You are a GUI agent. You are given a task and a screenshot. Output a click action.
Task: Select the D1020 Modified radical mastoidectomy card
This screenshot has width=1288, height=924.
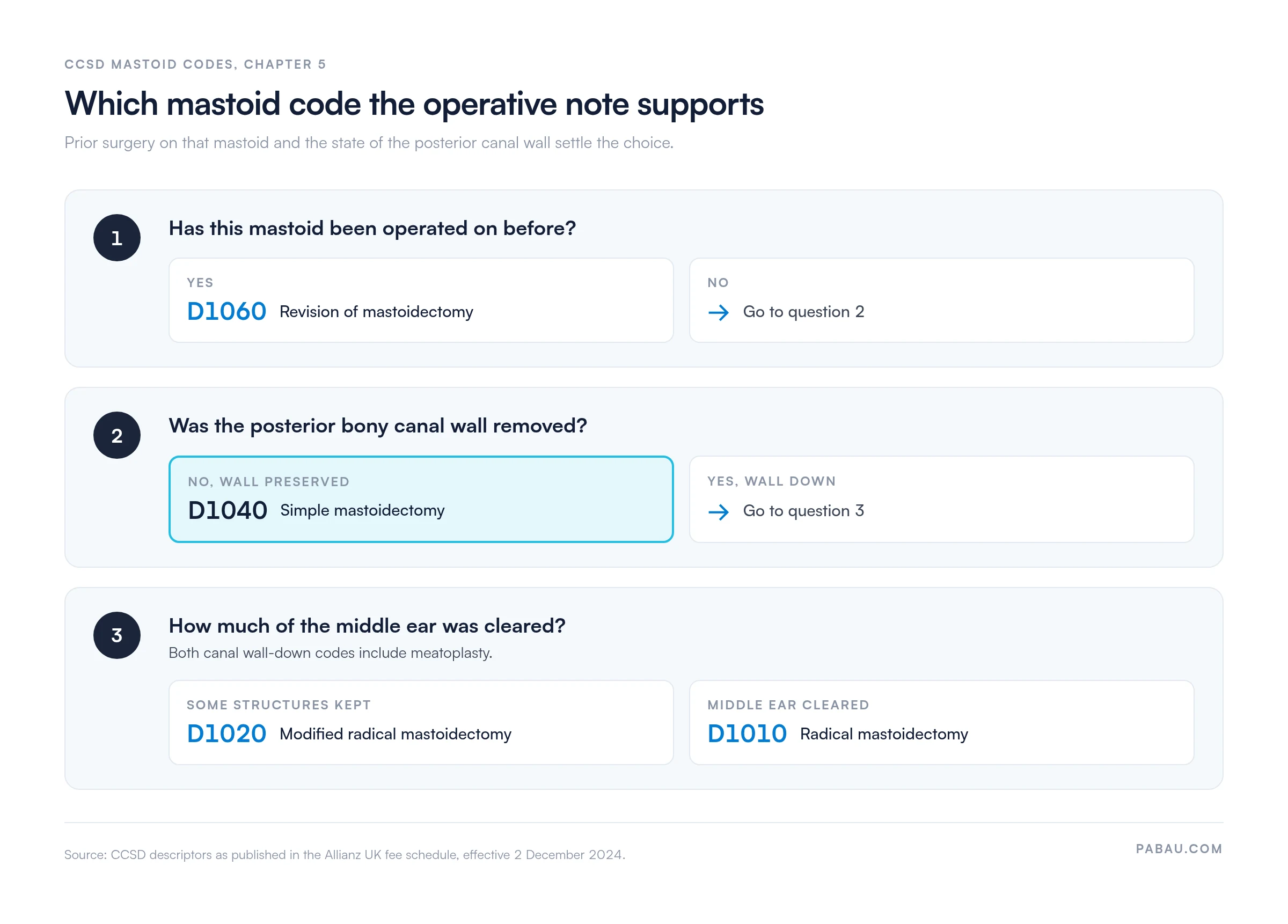pos(421,722)
